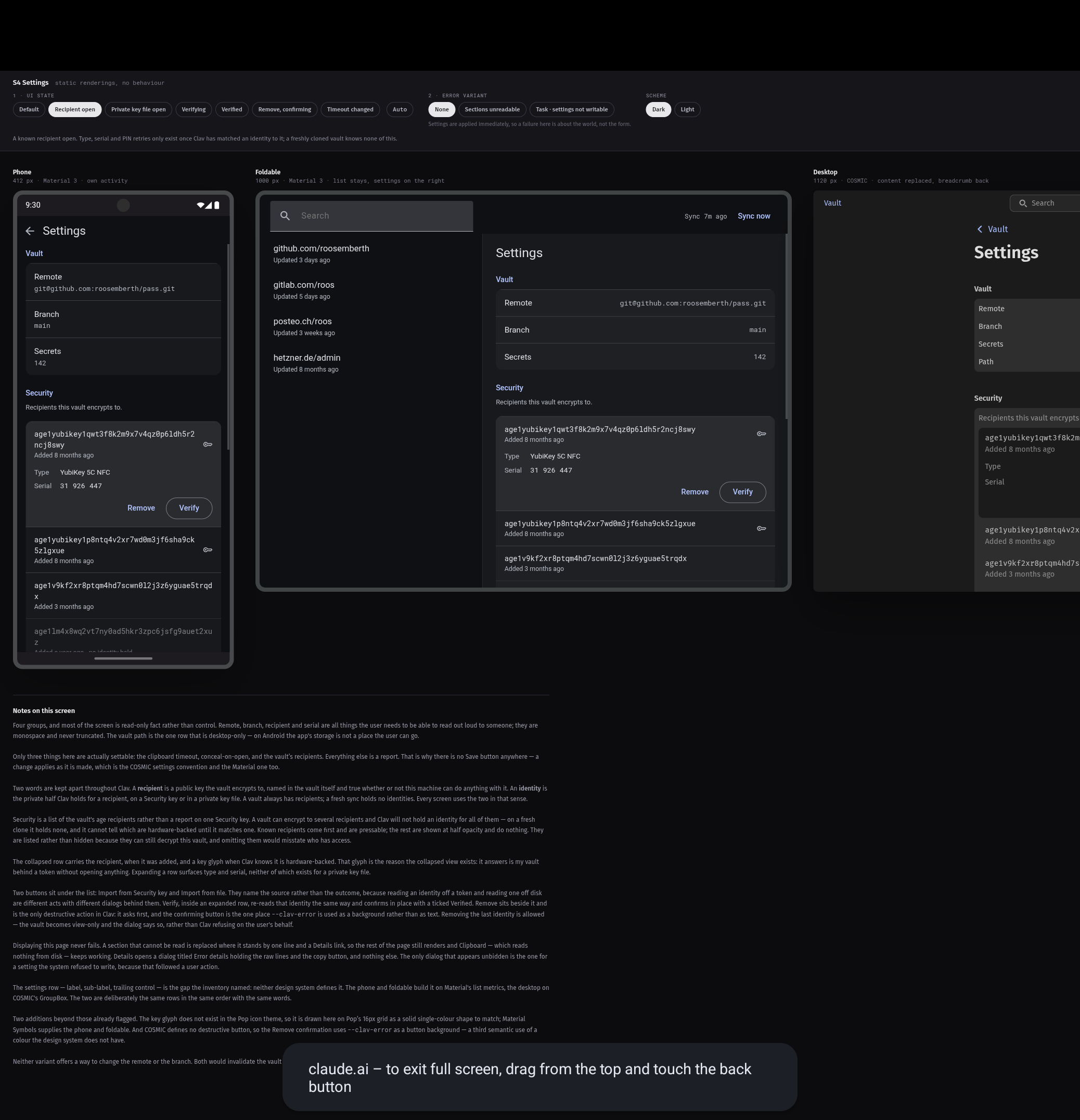
Task: Click Desktop Path row in Vault group
Action: tap(1027, 362)
